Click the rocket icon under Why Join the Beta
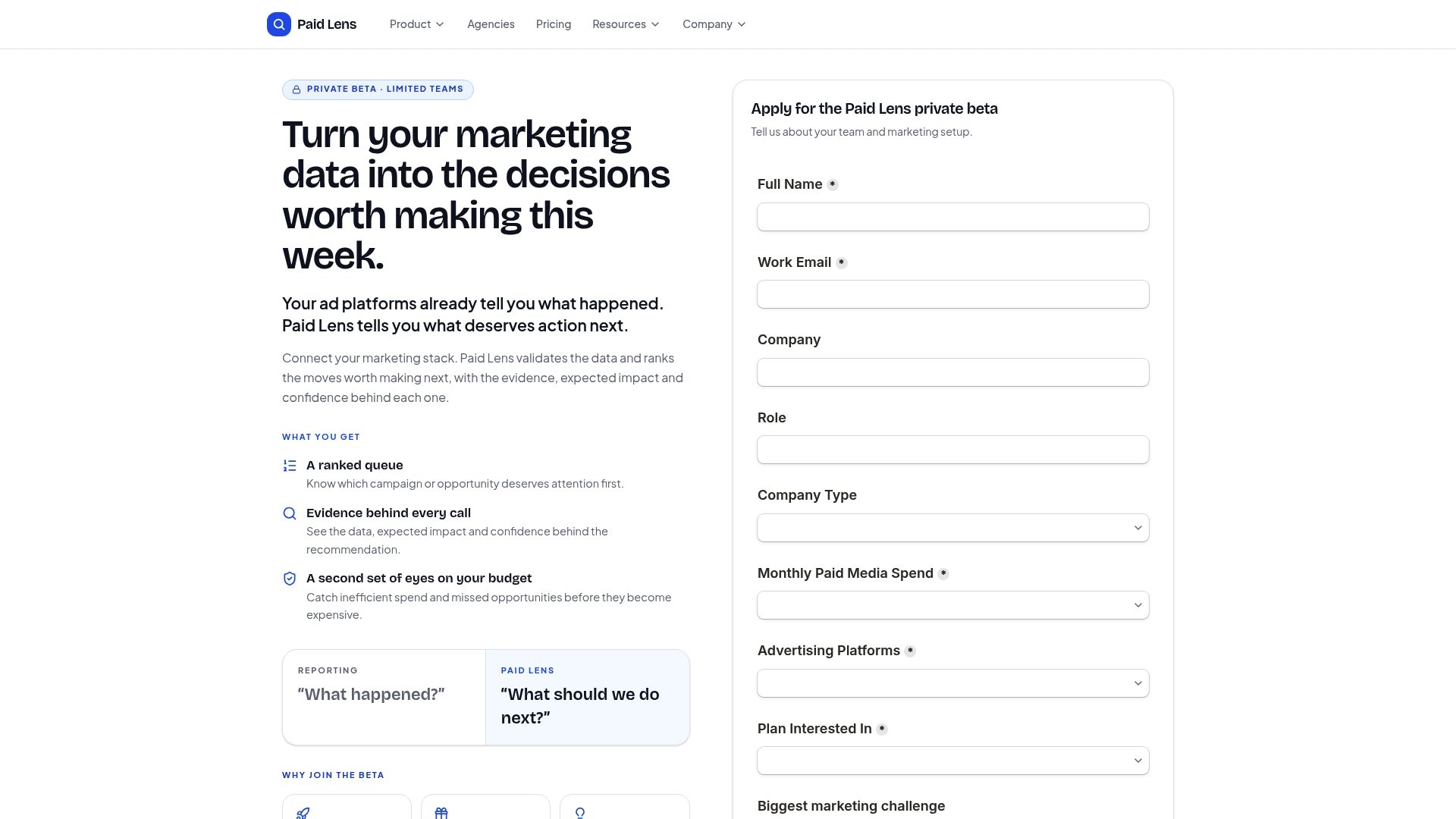 [303, 813]
